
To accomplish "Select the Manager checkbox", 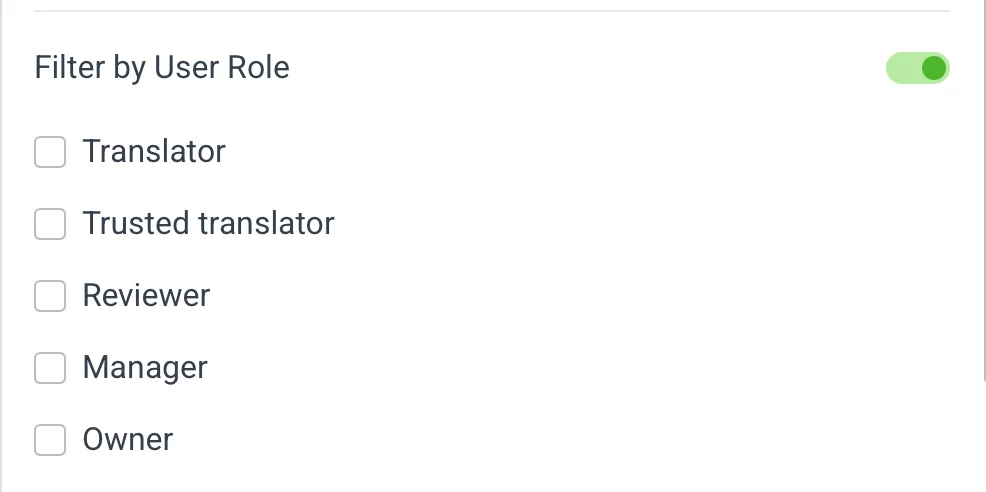I will (50, 368).
